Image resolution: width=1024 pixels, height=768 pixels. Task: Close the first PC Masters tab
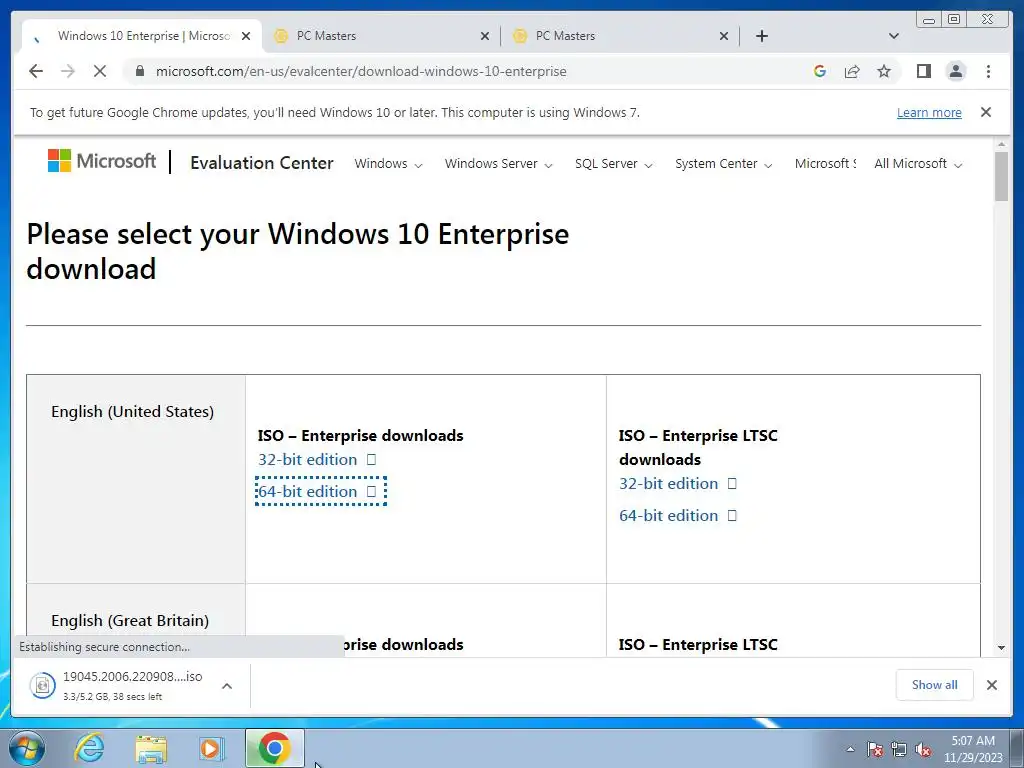pos(485,36)
